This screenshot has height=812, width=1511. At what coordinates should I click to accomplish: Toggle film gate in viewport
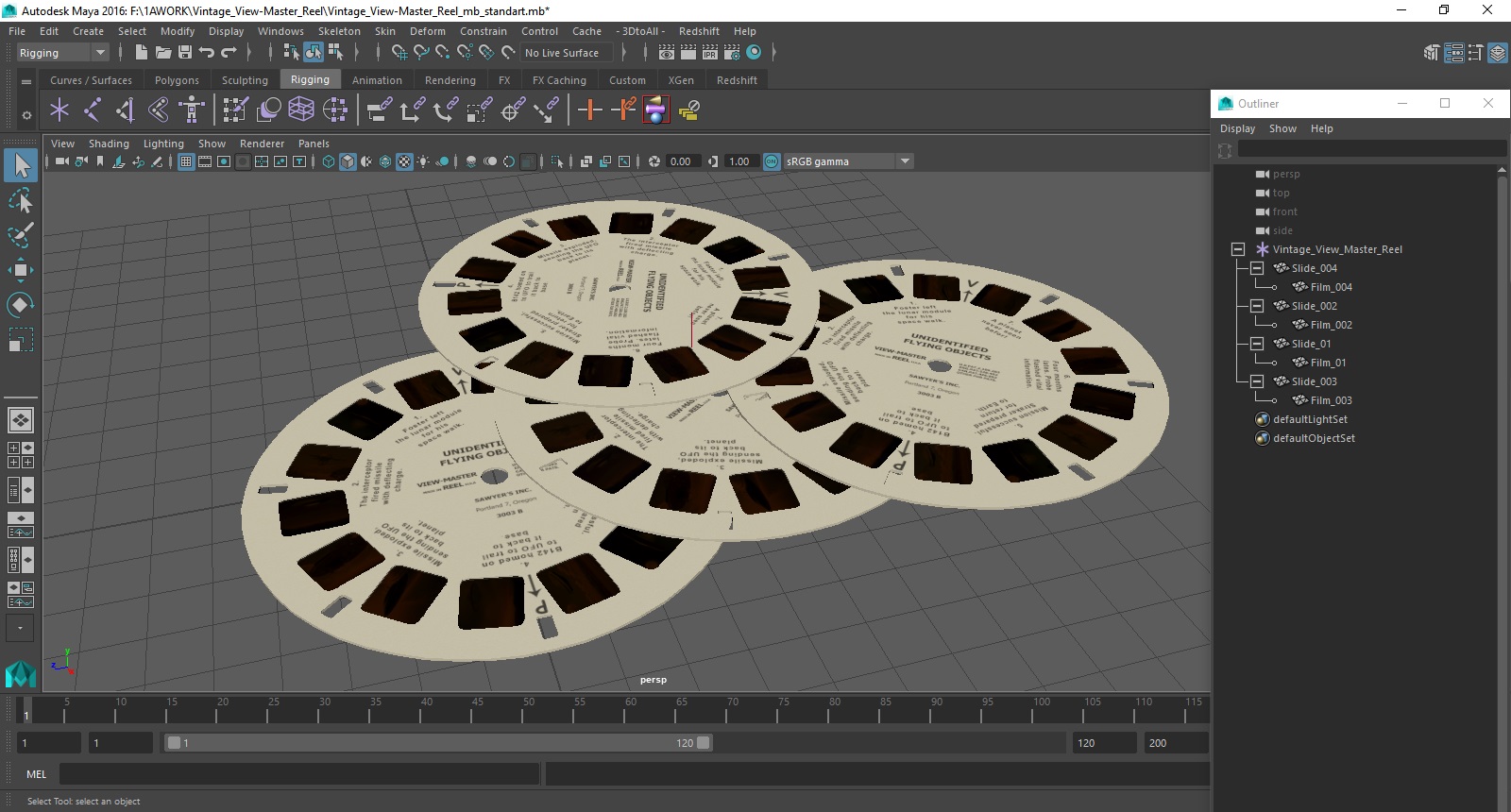[205, 161]
